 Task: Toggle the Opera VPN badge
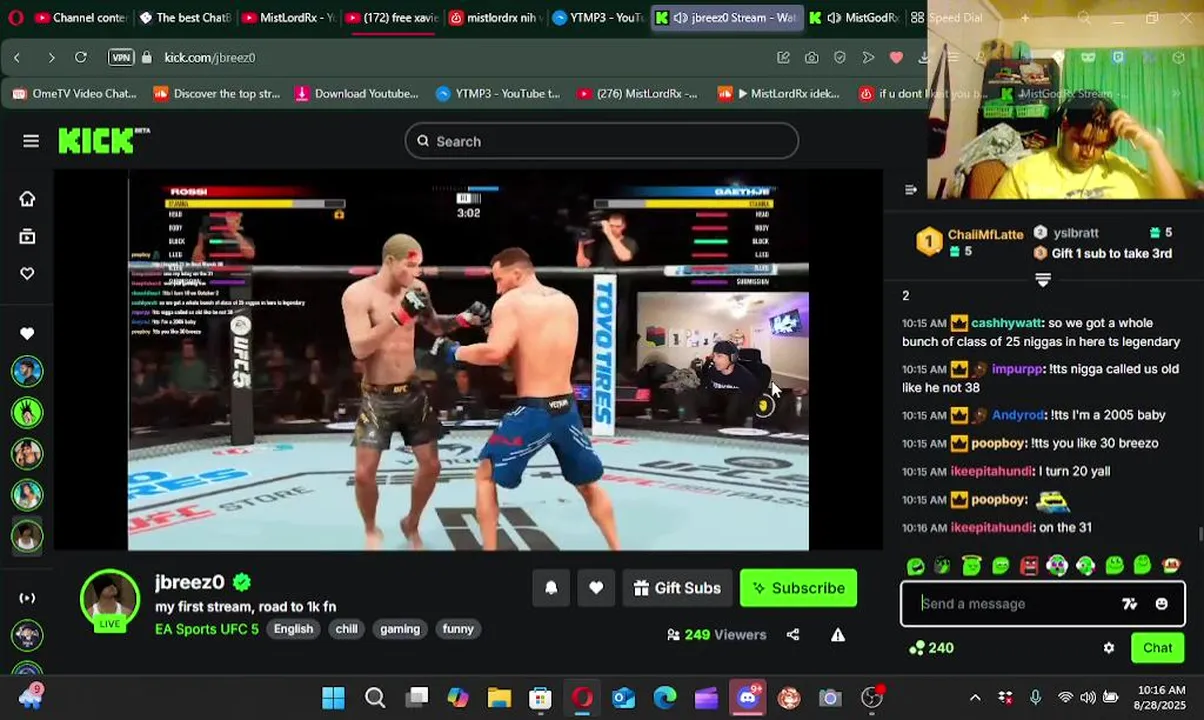click(121, 58)
